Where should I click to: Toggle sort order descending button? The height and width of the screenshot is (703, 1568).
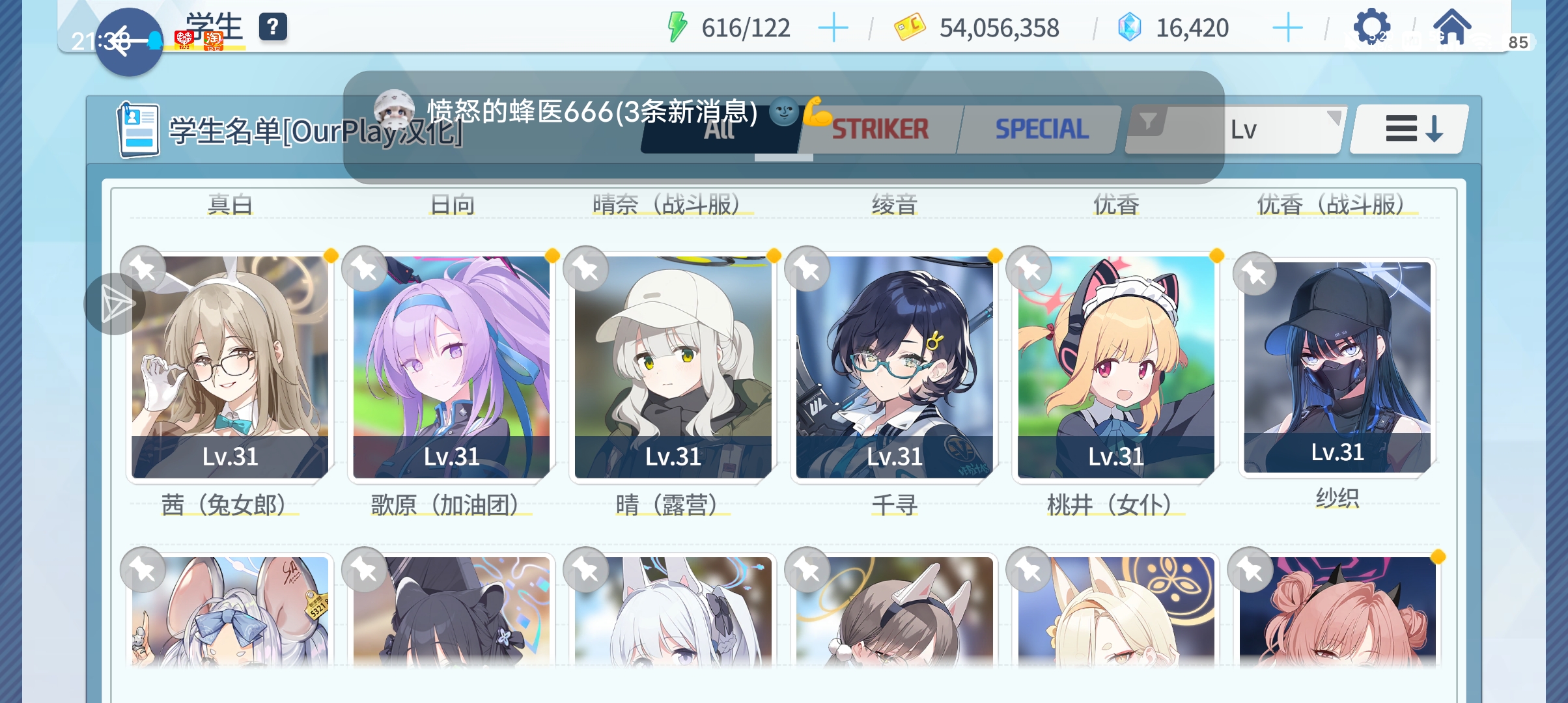pyautogui.click(x=1410, y=129)
